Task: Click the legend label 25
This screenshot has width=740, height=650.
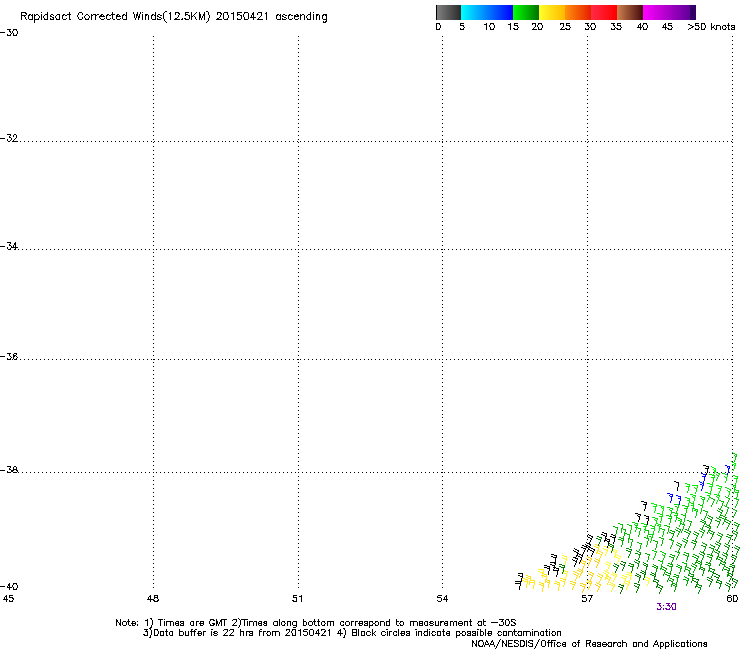Action: pos(565,27)
